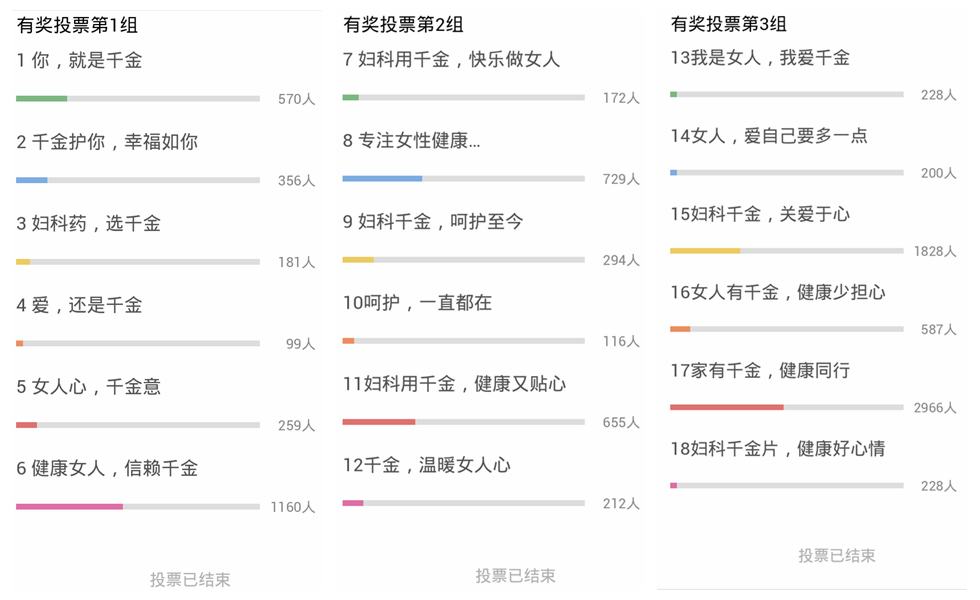This screenshot has width=980, height=600.
Task: Select option 13 我是女人，我爱千金
Action: 760,59
